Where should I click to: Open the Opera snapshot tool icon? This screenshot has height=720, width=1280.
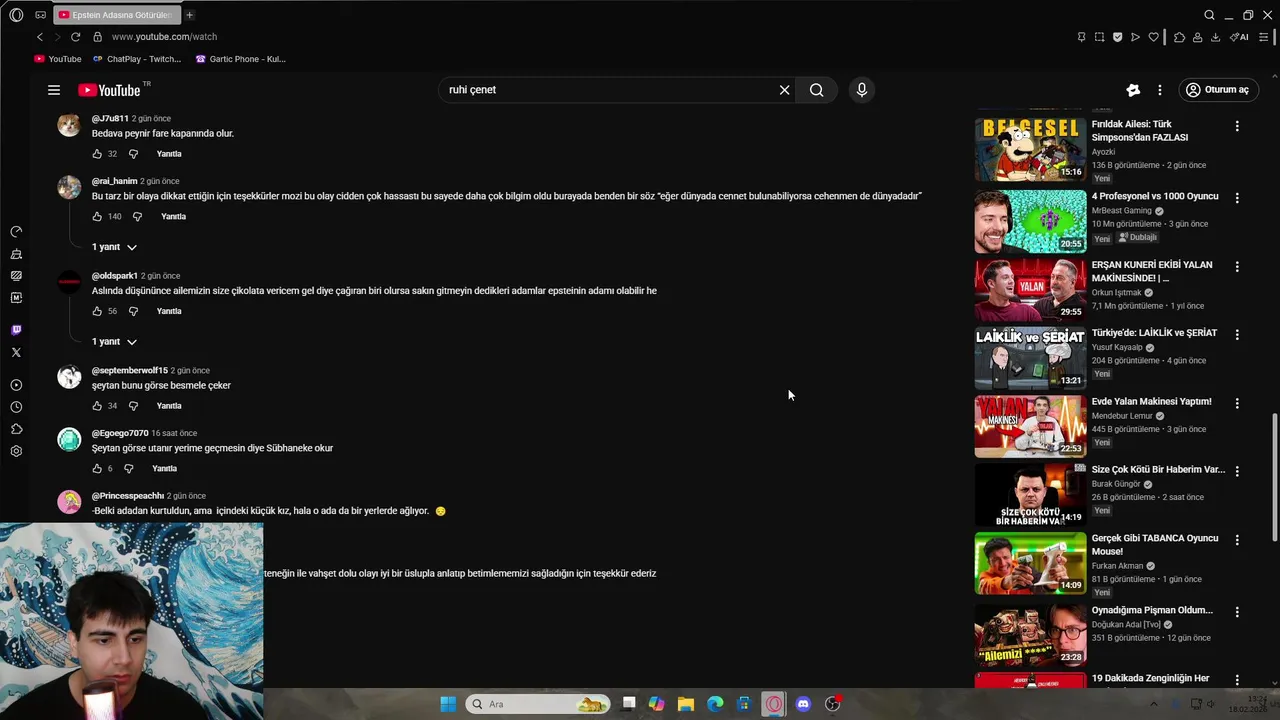coord(1099,37)
